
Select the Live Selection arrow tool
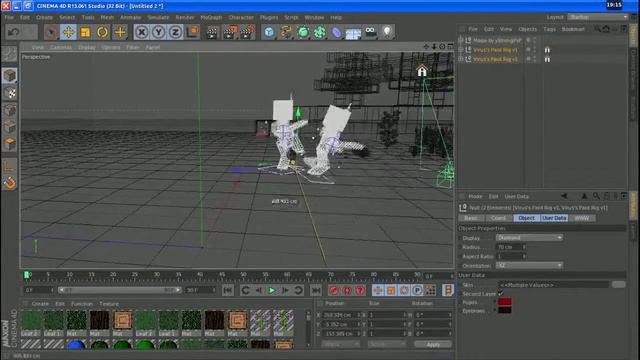click(x=51, y=32)
